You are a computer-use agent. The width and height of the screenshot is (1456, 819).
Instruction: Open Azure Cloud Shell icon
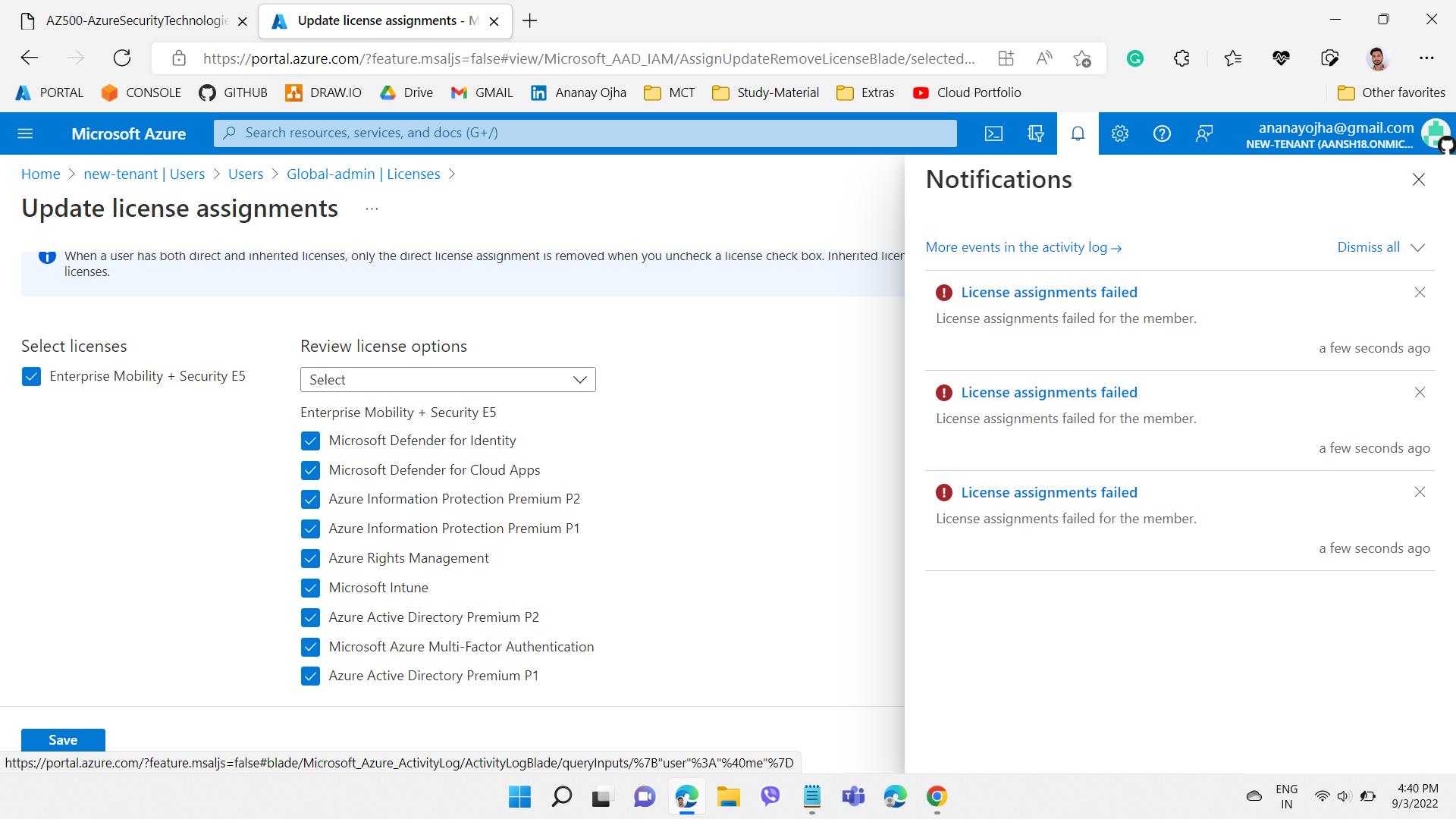[993, 133]
